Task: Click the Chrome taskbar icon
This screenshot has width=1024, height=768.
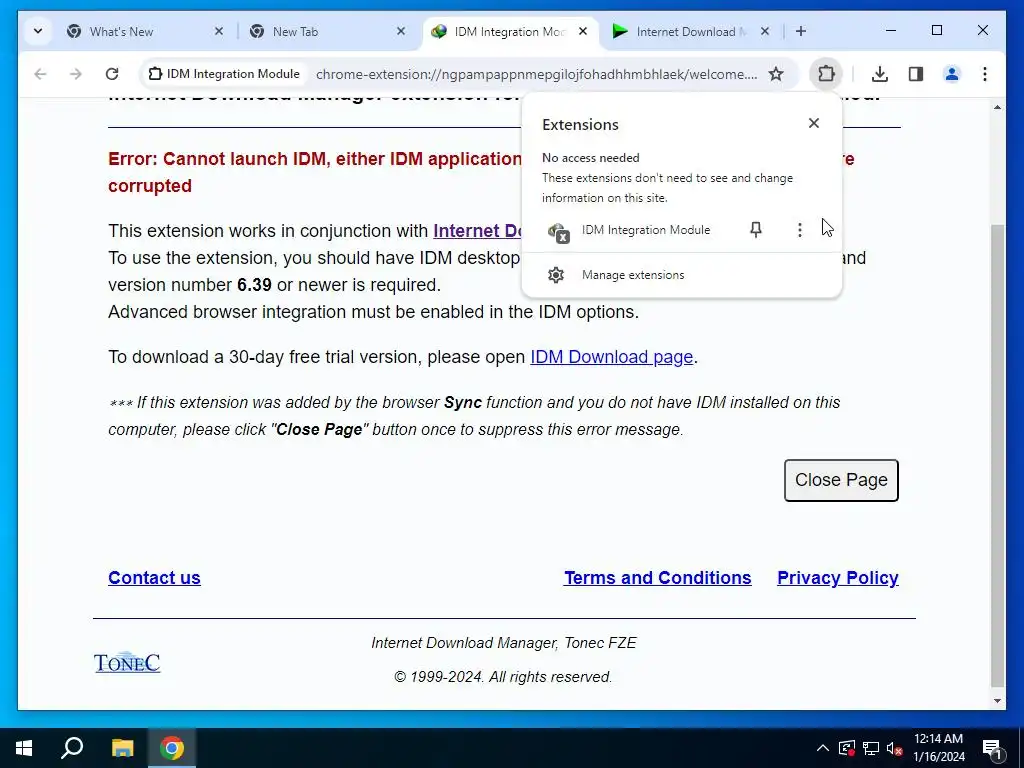Action: (x=172, y=748)
